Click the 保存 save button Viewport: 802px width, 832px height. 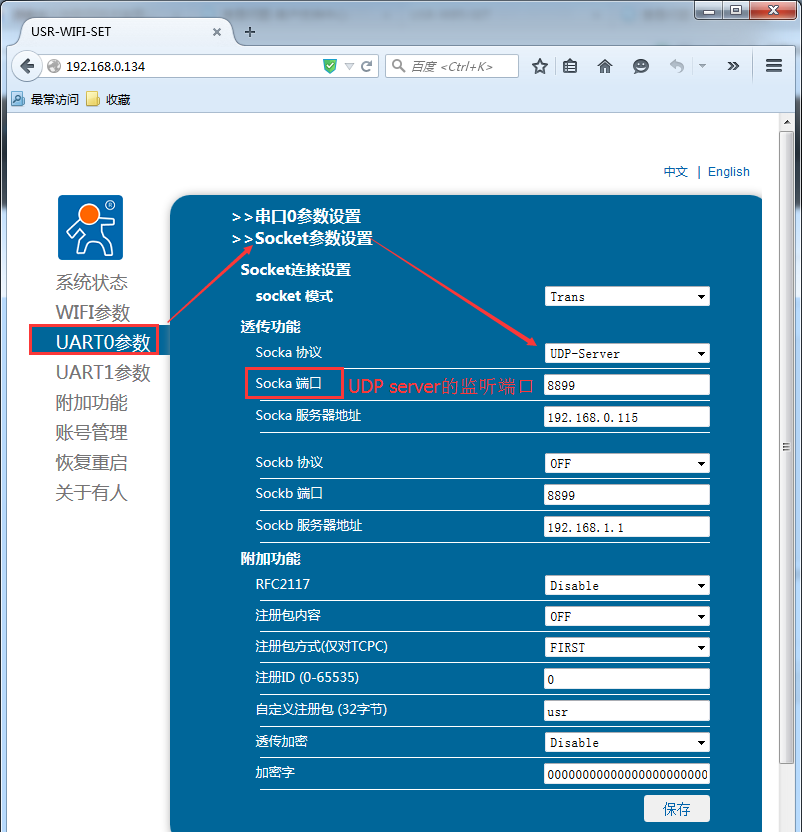(x=676, y=808)
